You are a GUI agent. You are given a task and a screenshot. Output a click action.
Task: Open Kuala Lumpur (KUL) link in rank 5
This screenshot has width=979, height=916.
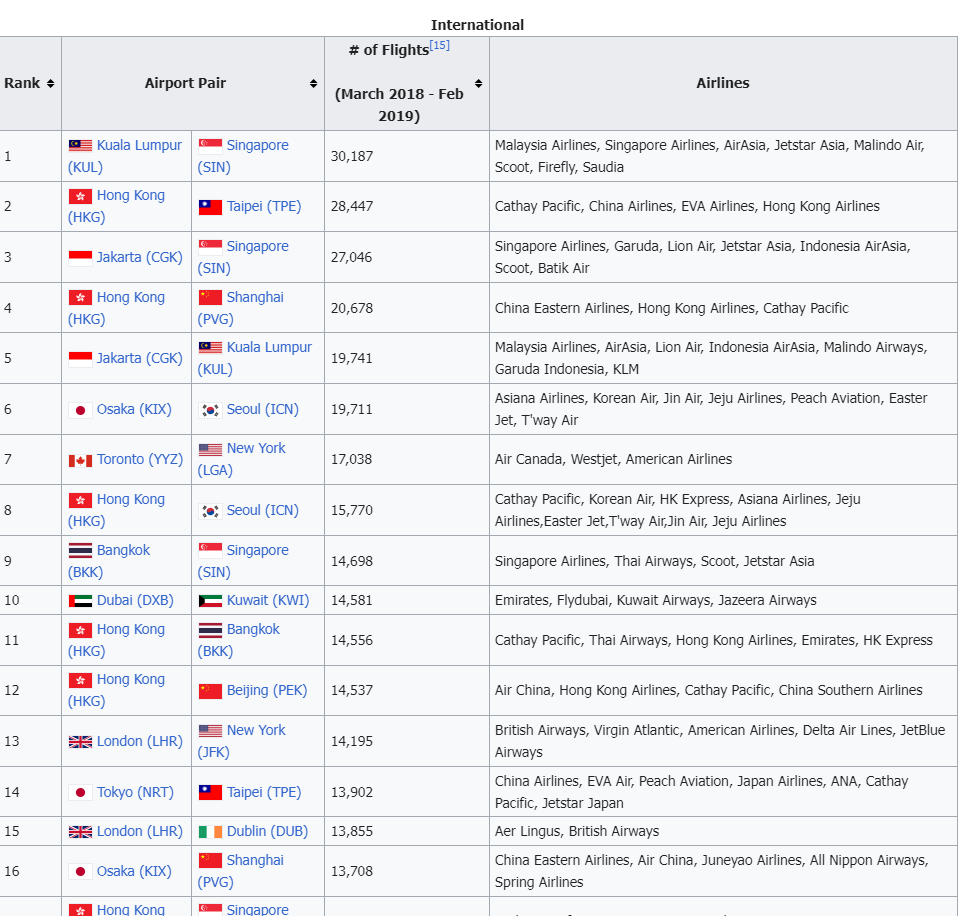point(255,358)
